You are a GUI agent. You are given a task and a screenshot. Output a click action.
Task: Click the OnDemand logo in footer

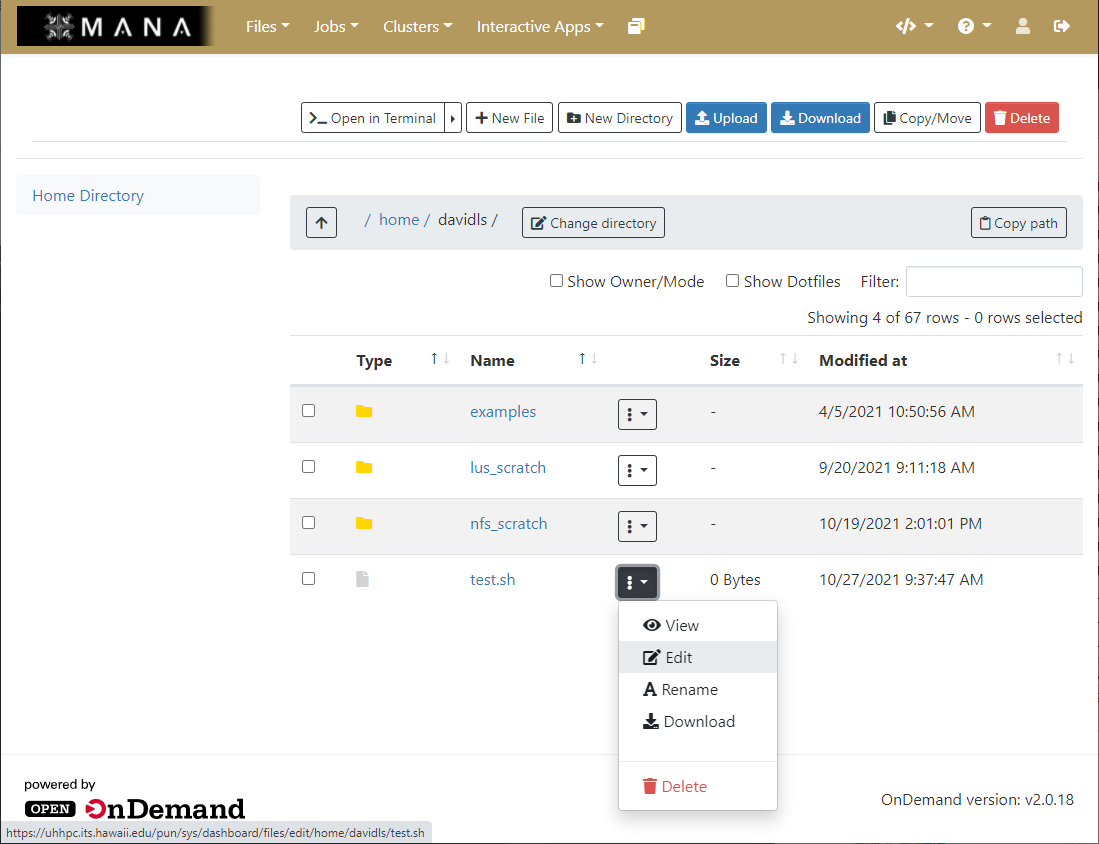pyautogui.click(x=135, y=809)
